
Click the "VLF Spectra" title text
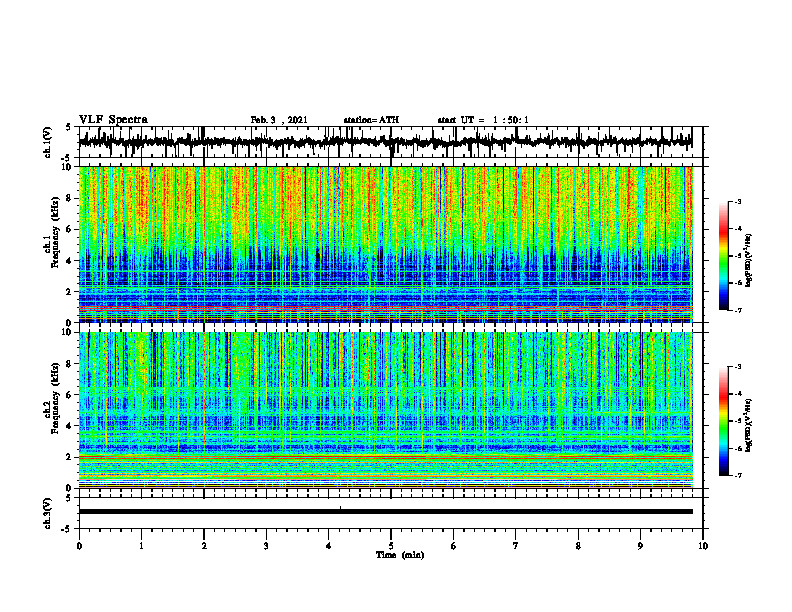(113, 120)
